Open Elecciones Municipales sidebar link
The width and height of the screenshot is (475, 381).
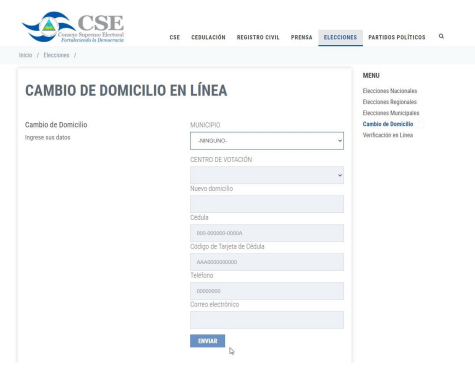point(391,113)
